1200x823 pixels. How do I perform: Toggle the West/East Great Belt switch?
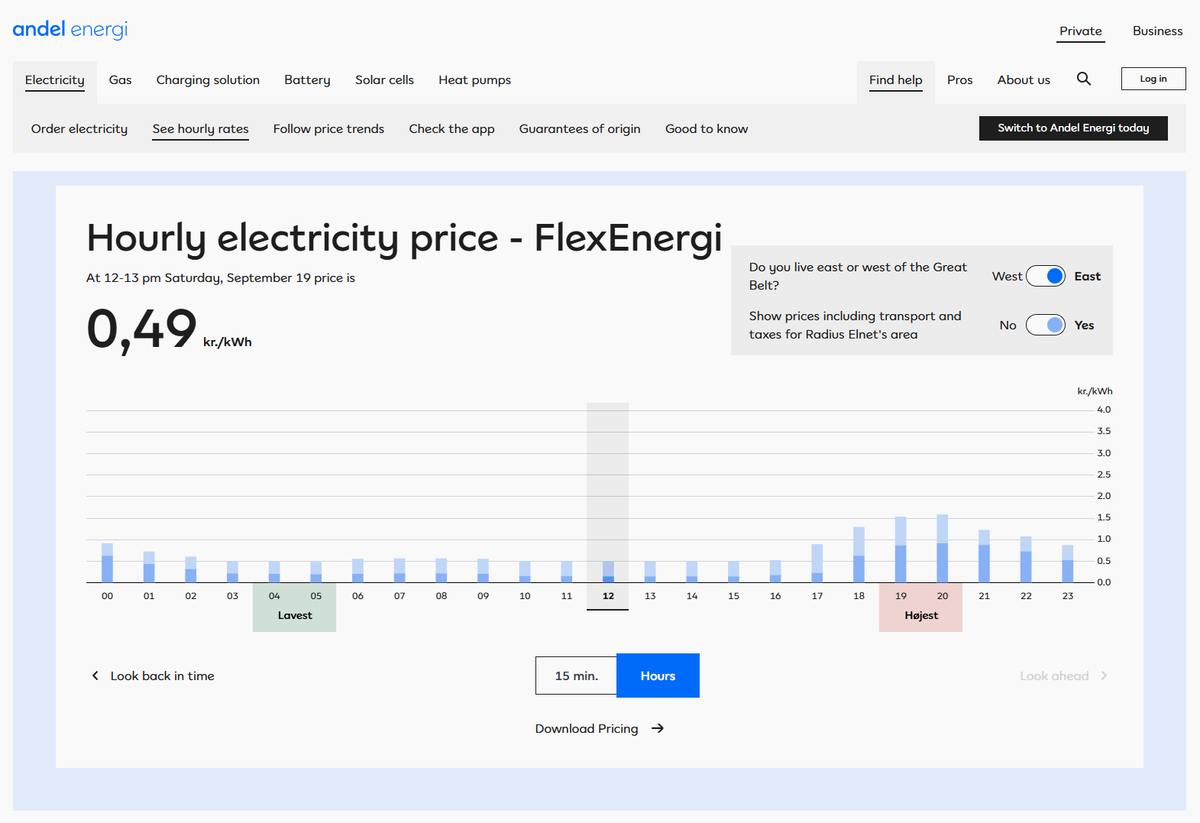(x=1046, y=276)
